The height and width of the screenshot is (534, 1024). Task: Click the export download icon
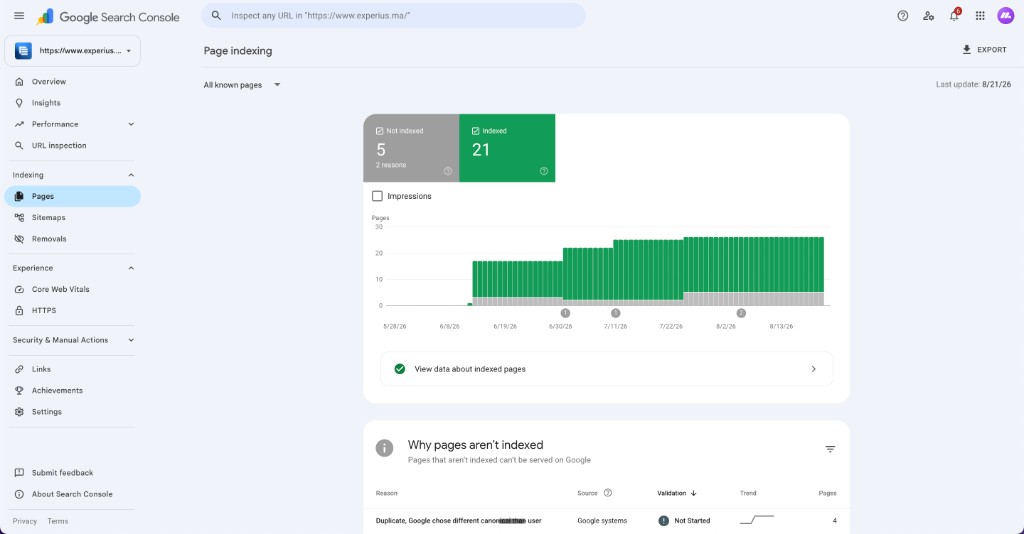[x=967, y=50]
